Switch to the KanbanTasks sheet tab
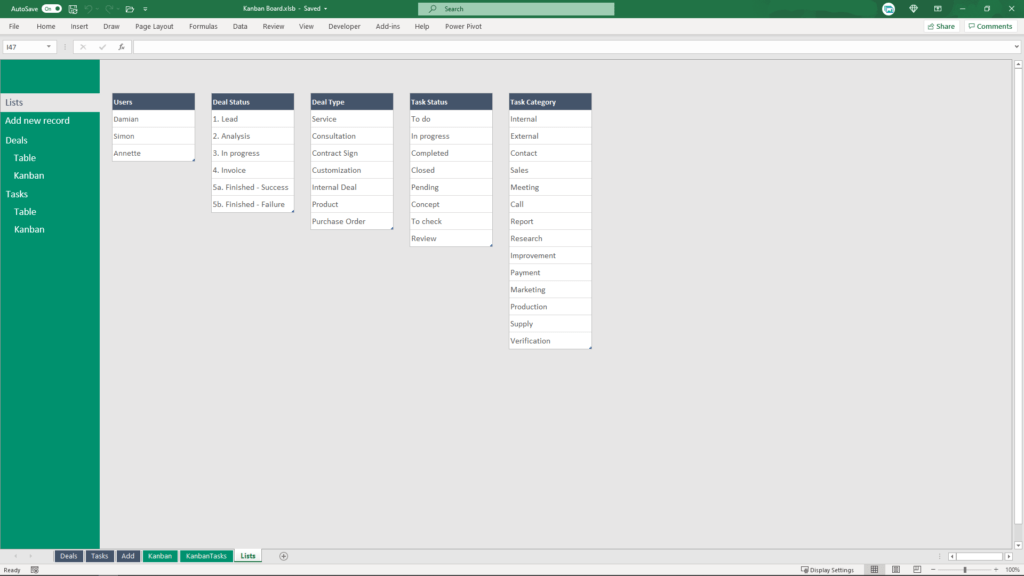The image size is (1024, 576). (x=206, y=556)
